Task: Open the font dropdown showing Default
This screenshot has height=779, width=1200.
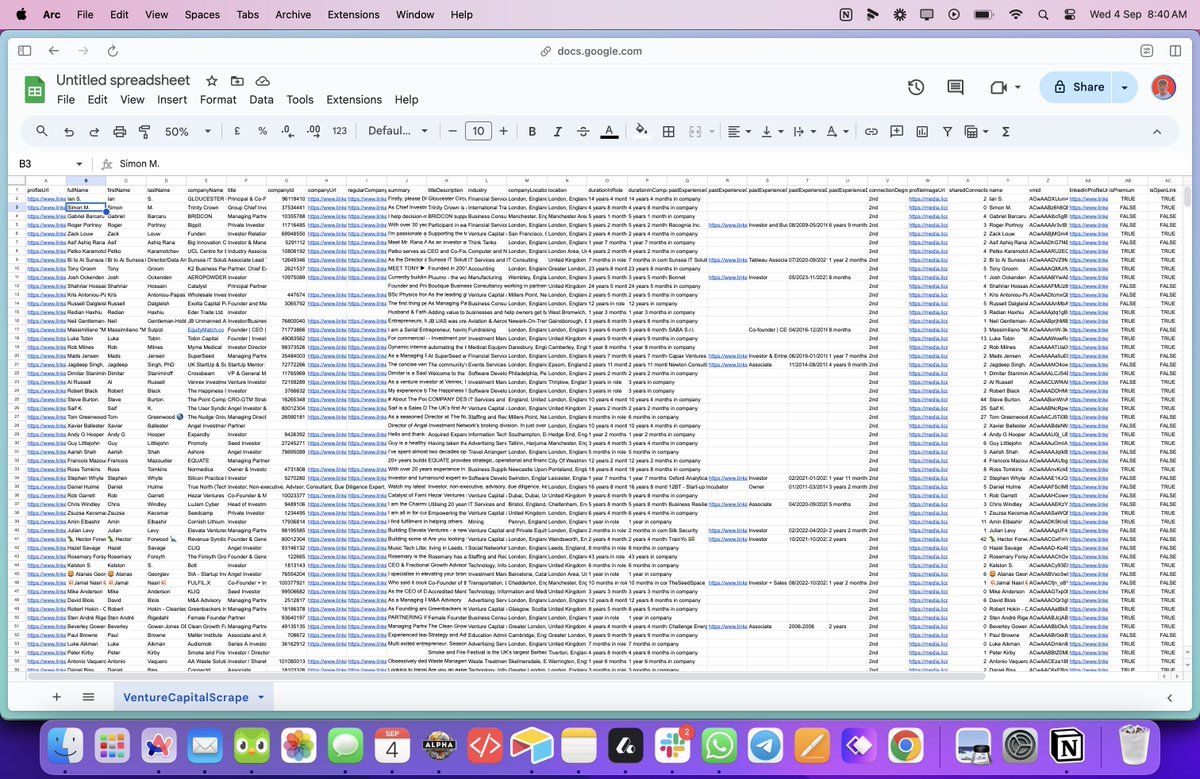Action: [395, 131]
